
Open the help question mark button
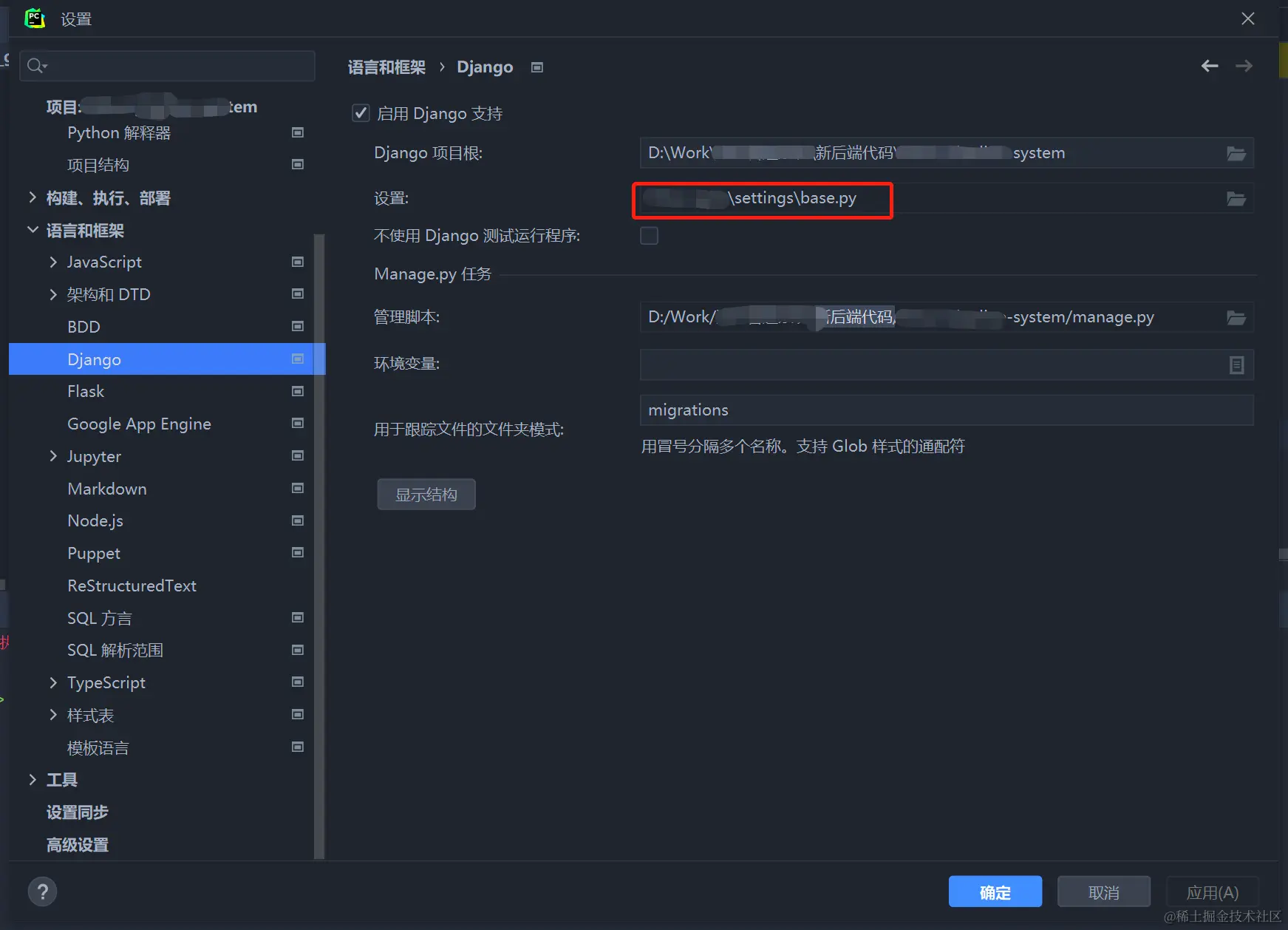(x=42, y=892)
